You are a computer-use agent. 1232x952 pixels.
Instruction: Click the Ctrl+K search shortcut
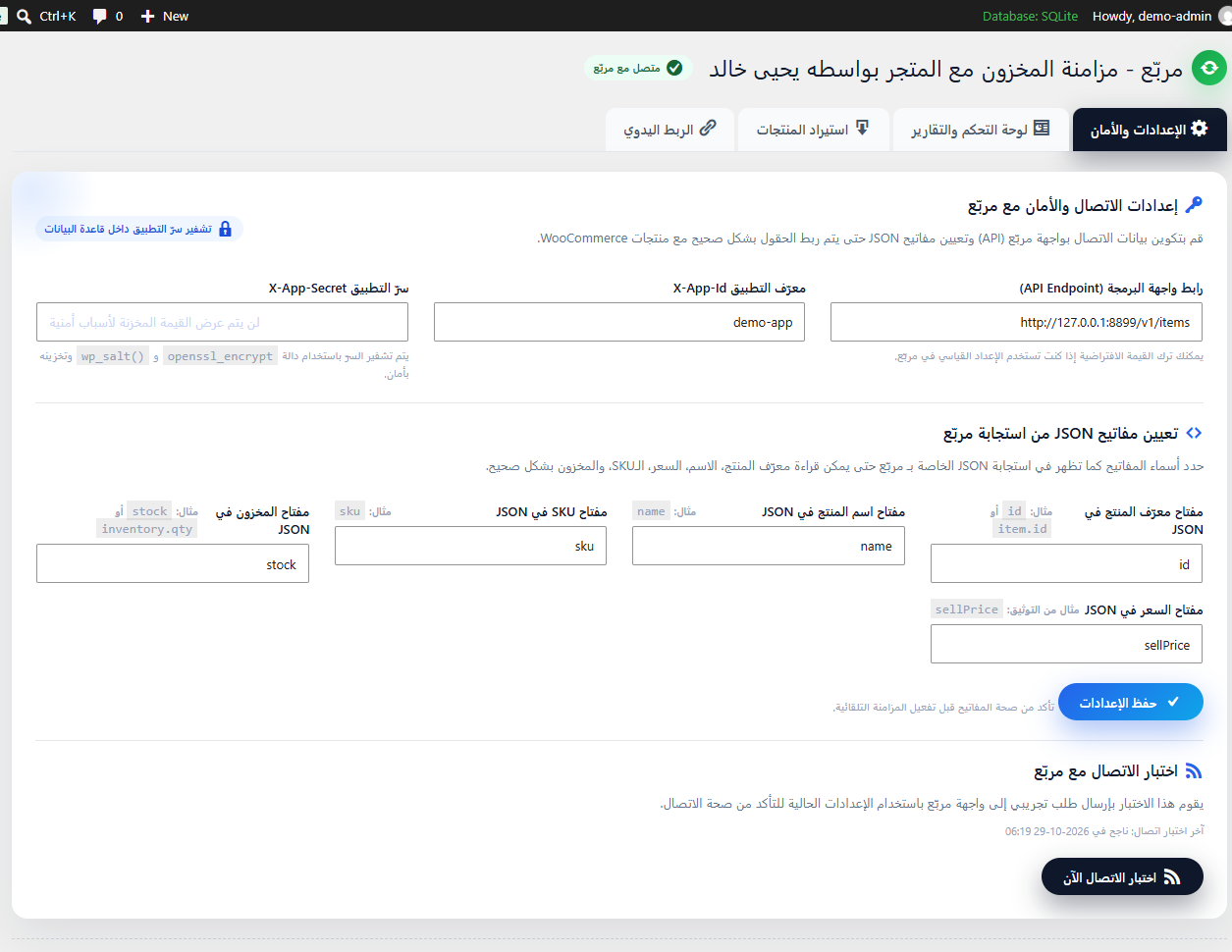[x=47, y=16]
